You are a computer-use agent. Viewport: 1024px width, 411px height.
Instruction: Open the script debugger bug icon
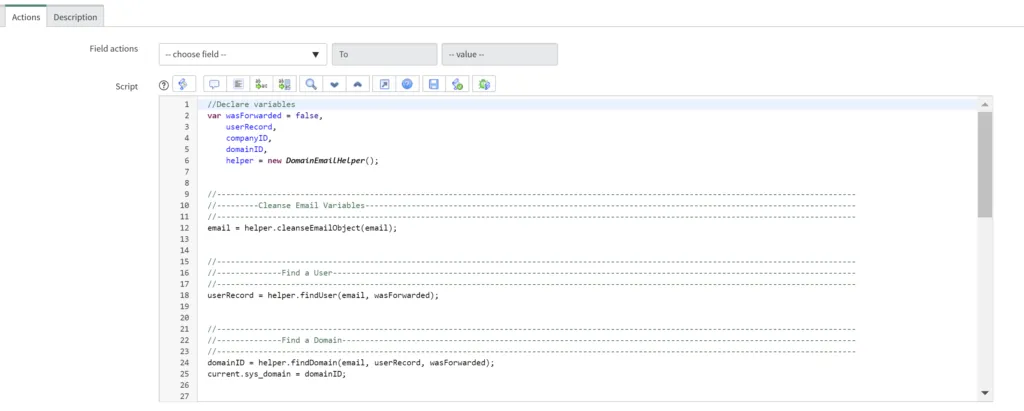(484, 85)
